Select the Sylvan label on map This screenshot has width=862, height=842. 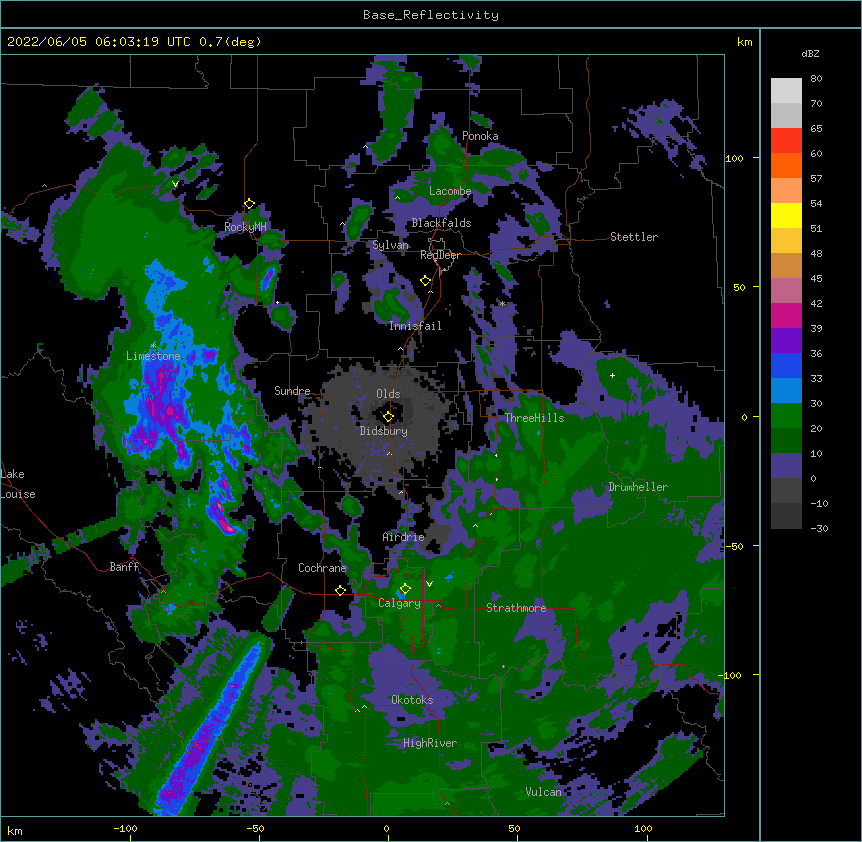tap(390, 245)
